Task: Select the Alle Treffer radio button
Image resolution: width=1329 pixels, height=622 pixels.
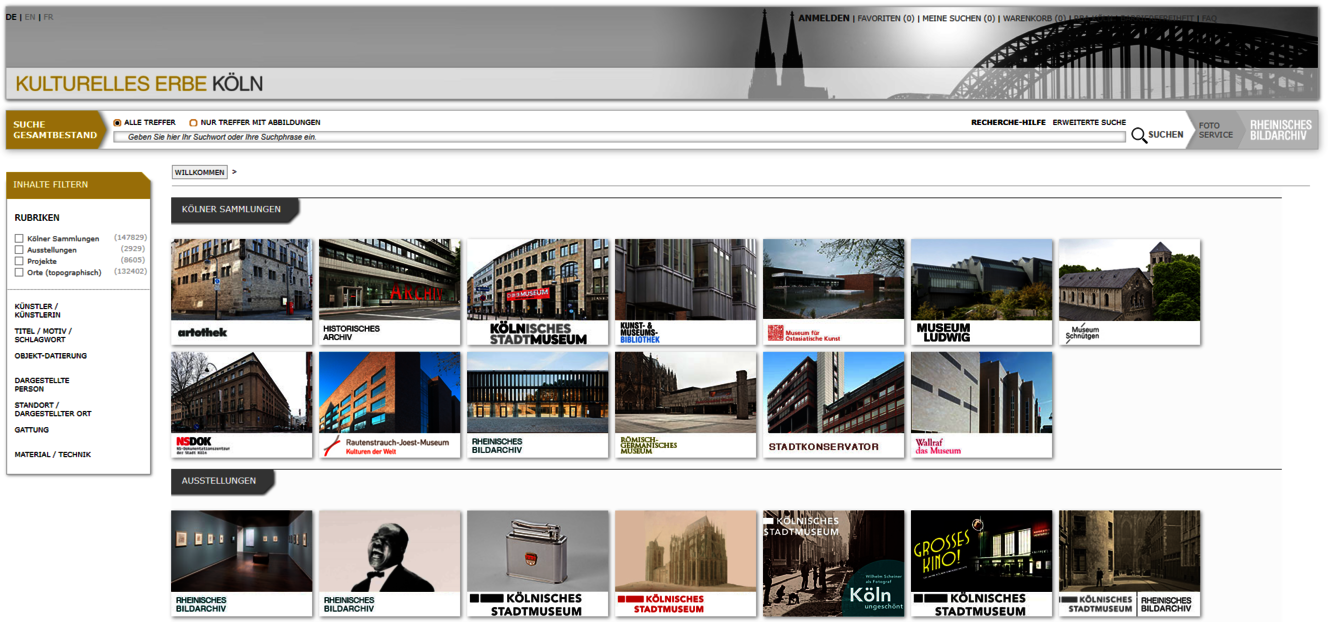Action: point(117,123)
